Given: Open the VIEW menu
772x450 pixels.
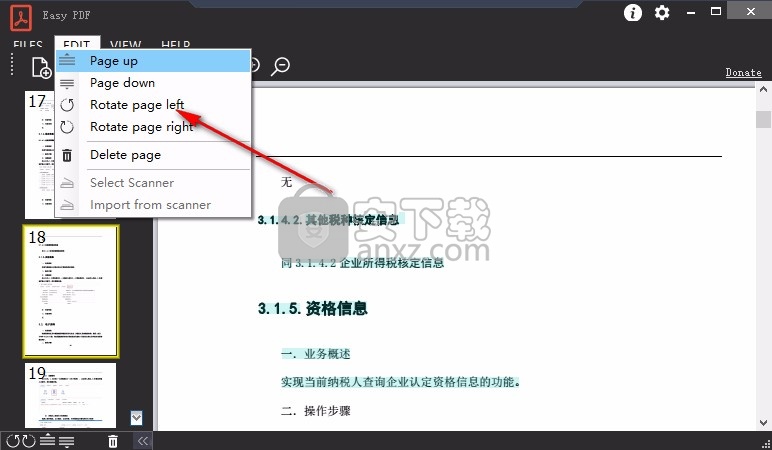Looking at the screenshot, I should pos(126,44).
